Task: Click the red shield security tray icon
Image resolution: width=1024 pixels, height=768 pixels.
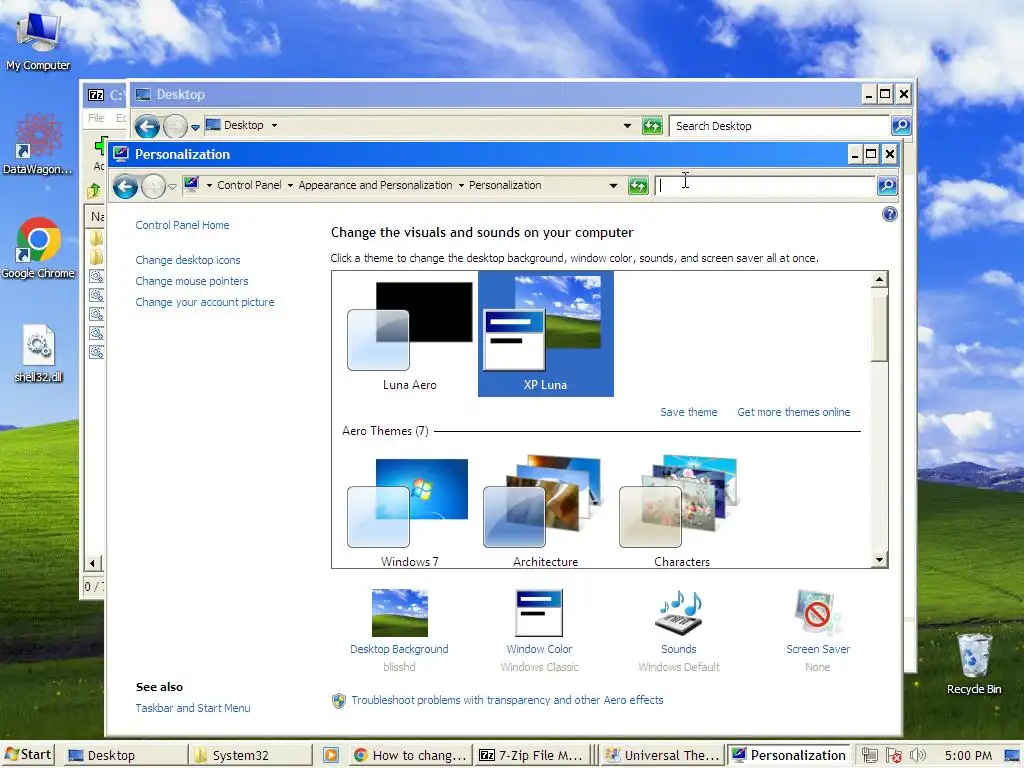Action: pyautogui.click(x=893, y=756)
